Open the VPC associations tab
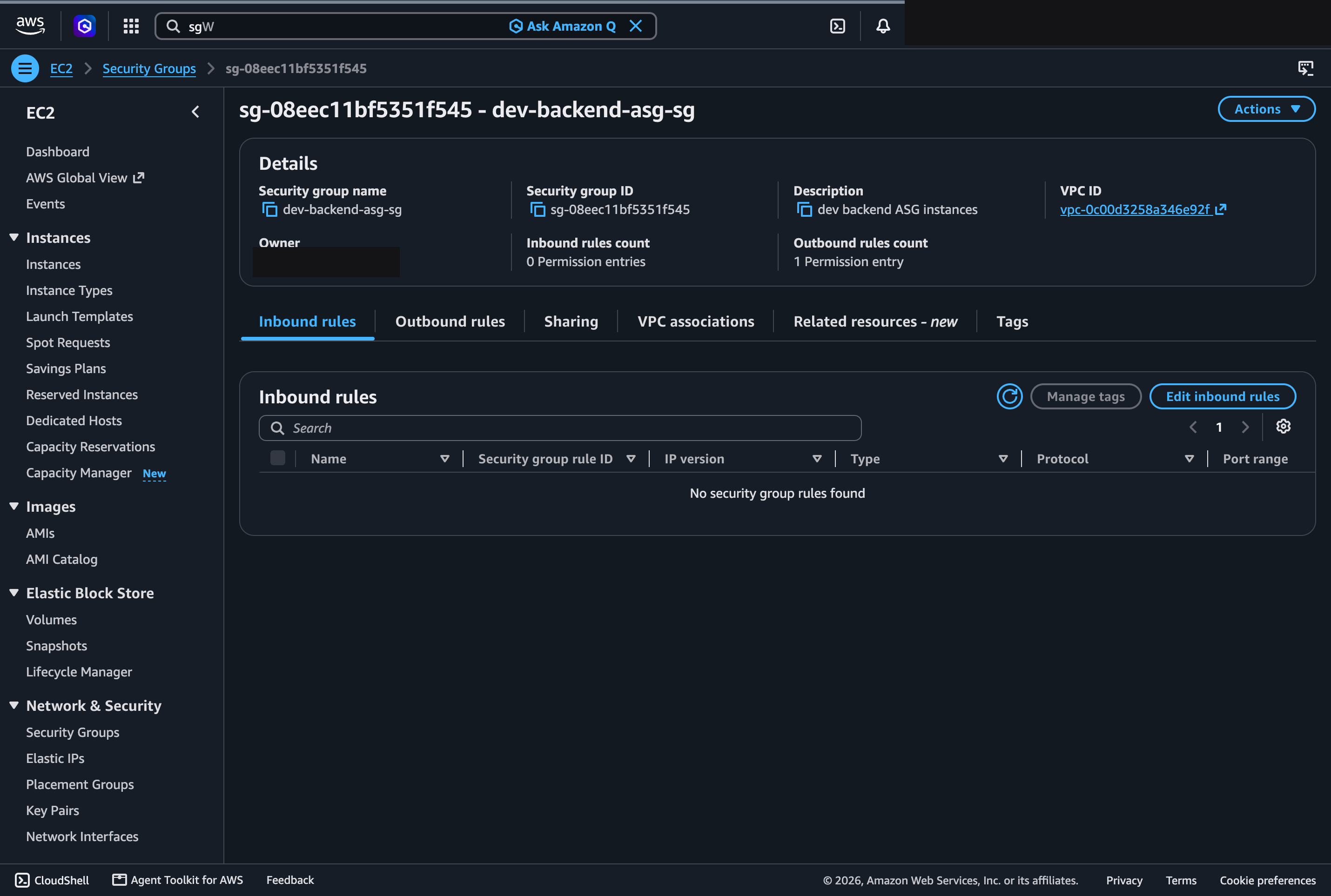Screen dimensions: 1331x896 (695, 322)
